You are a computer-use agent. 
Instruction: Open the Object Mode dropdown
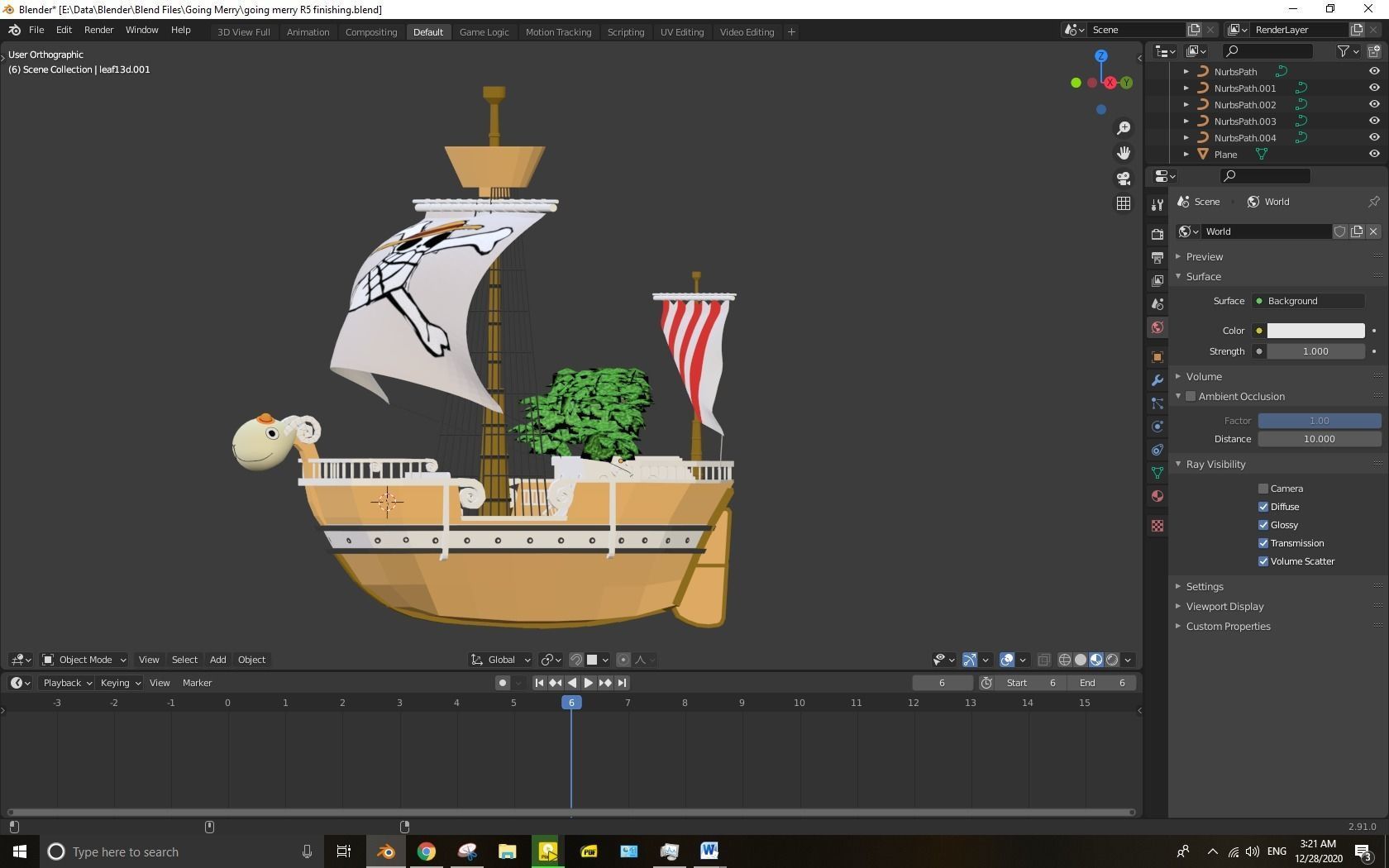(84, 660)
